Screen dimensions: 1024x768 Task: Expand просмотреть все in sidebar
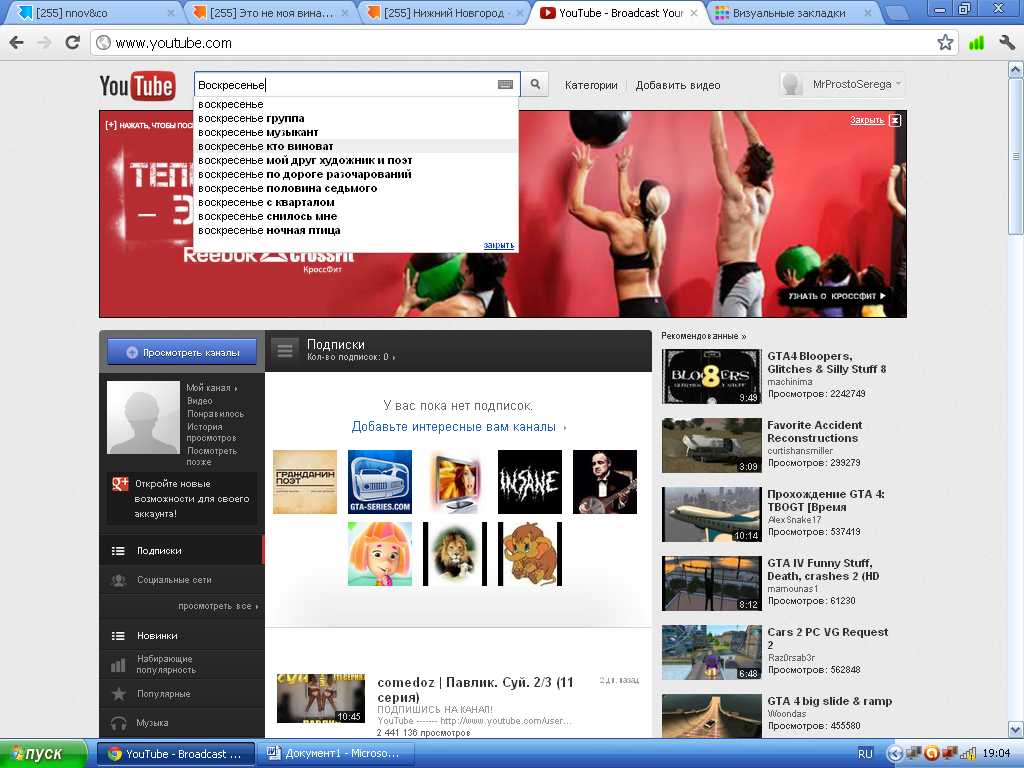[218, 606]
